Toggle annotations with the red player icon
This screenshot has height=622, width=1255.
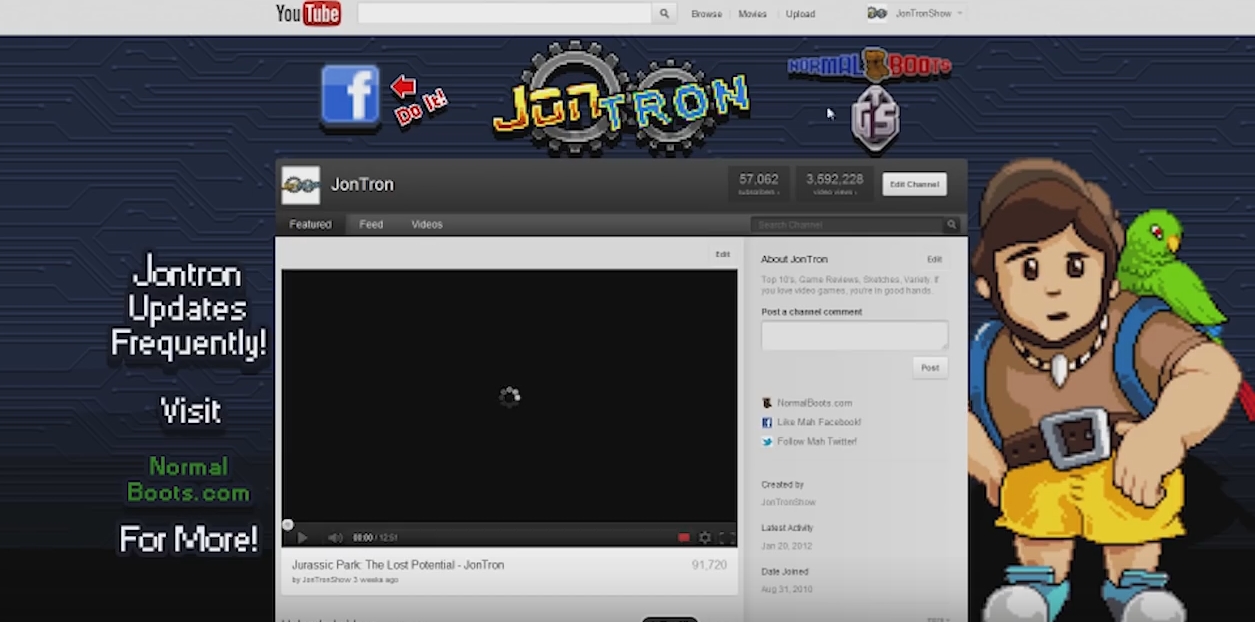pyautogui.click(x=685, y=537)
